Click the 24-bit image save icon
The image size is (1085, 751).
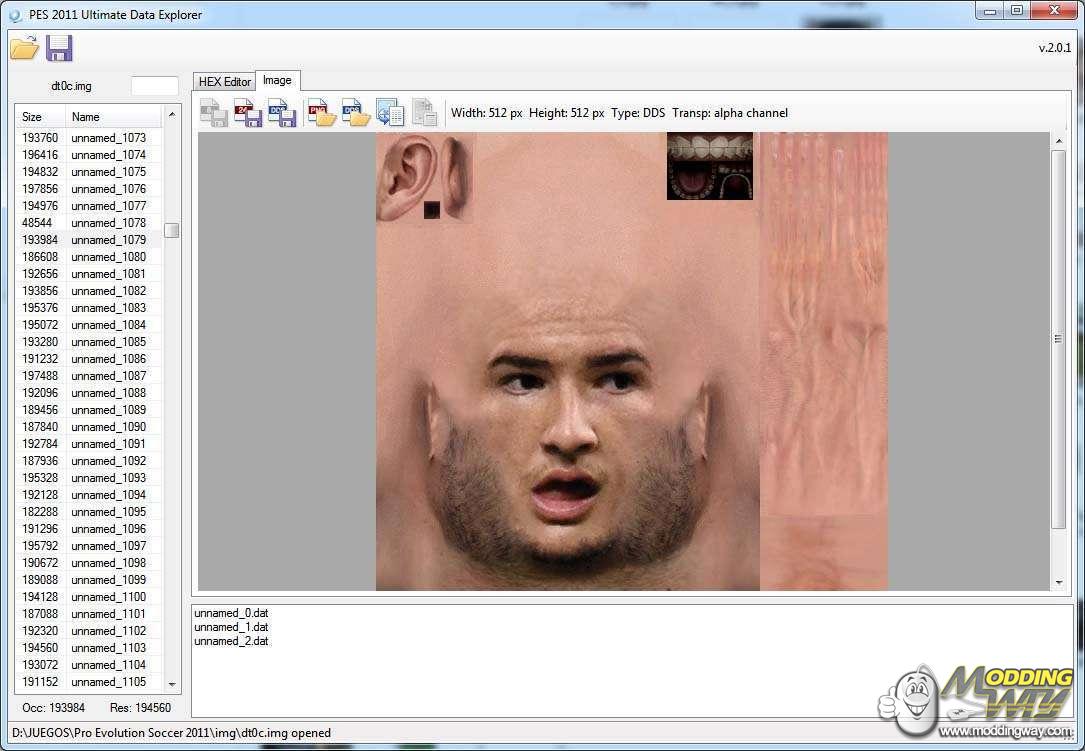[x=247, y=113]
